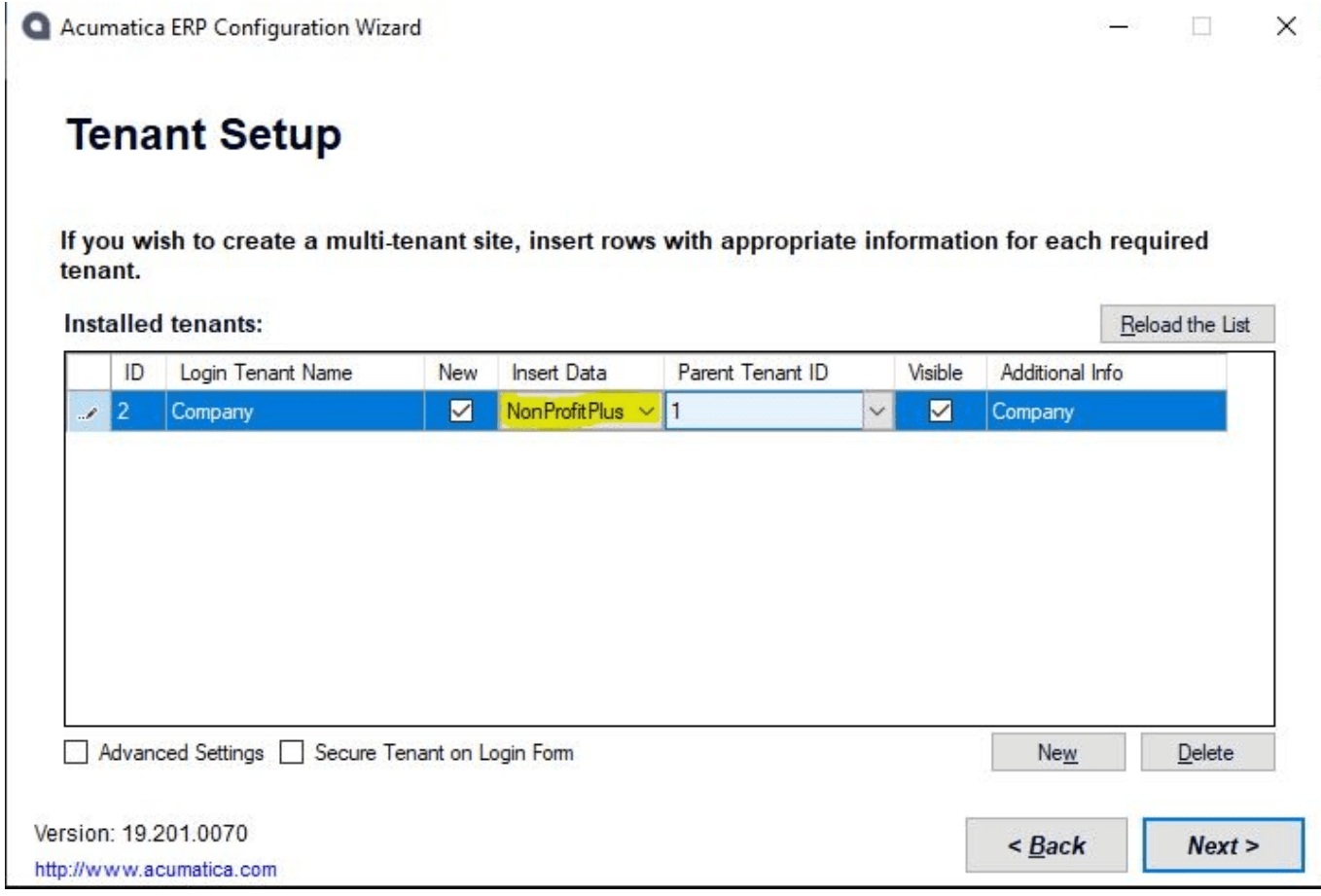
Task: Enable the Advanced Settings checkbox
Action: (76, 752)
